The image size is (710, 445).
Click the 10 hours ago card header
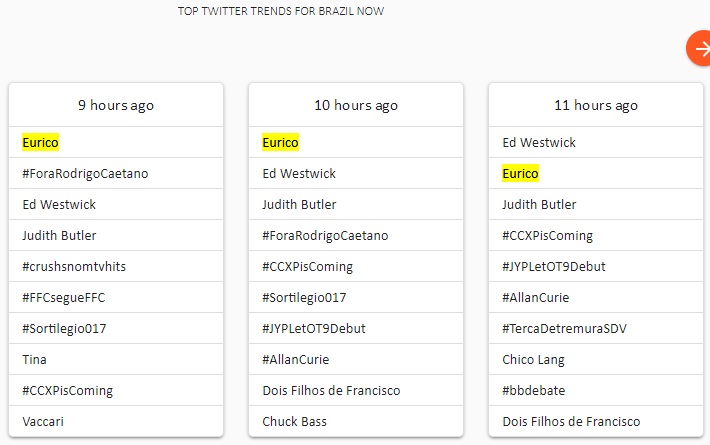point(356,105)
